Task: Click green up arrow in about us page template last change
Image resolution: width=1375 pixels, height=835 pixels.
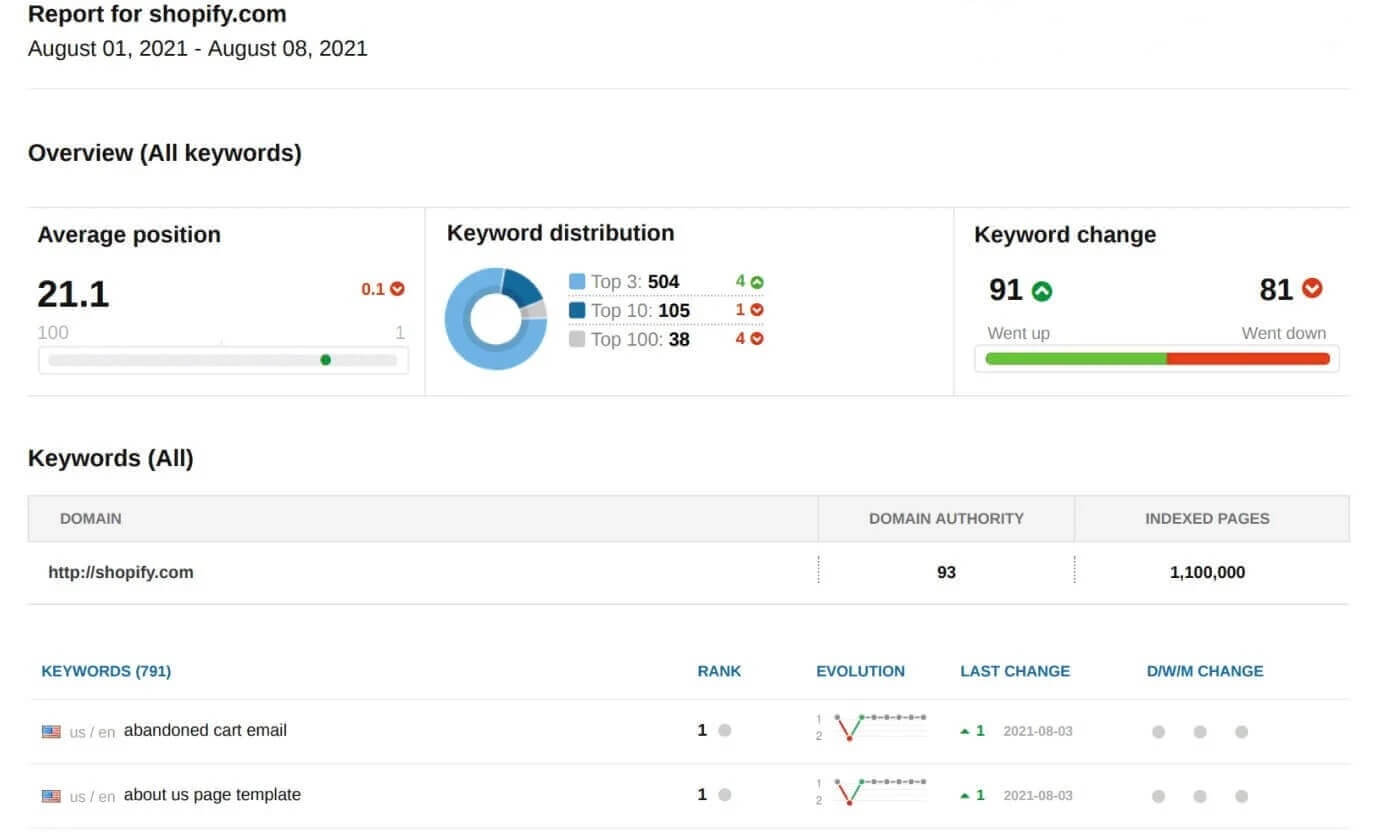Action: pyautogui.click(x=965, y=795)
